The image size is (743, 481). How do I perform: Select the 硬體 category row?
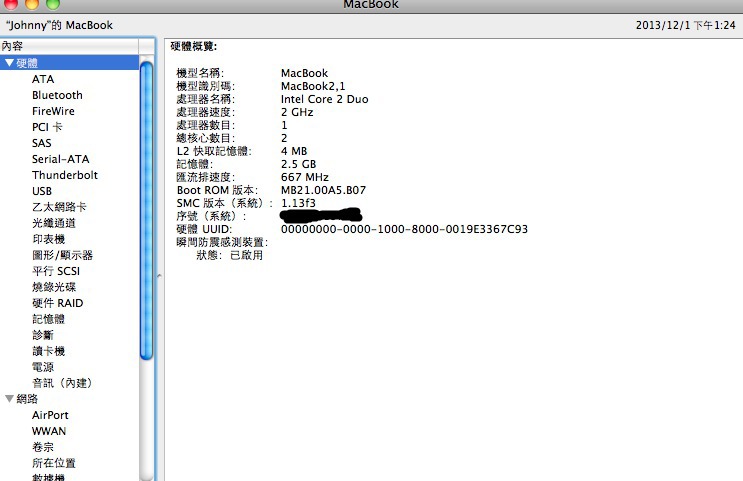(69, 63)
